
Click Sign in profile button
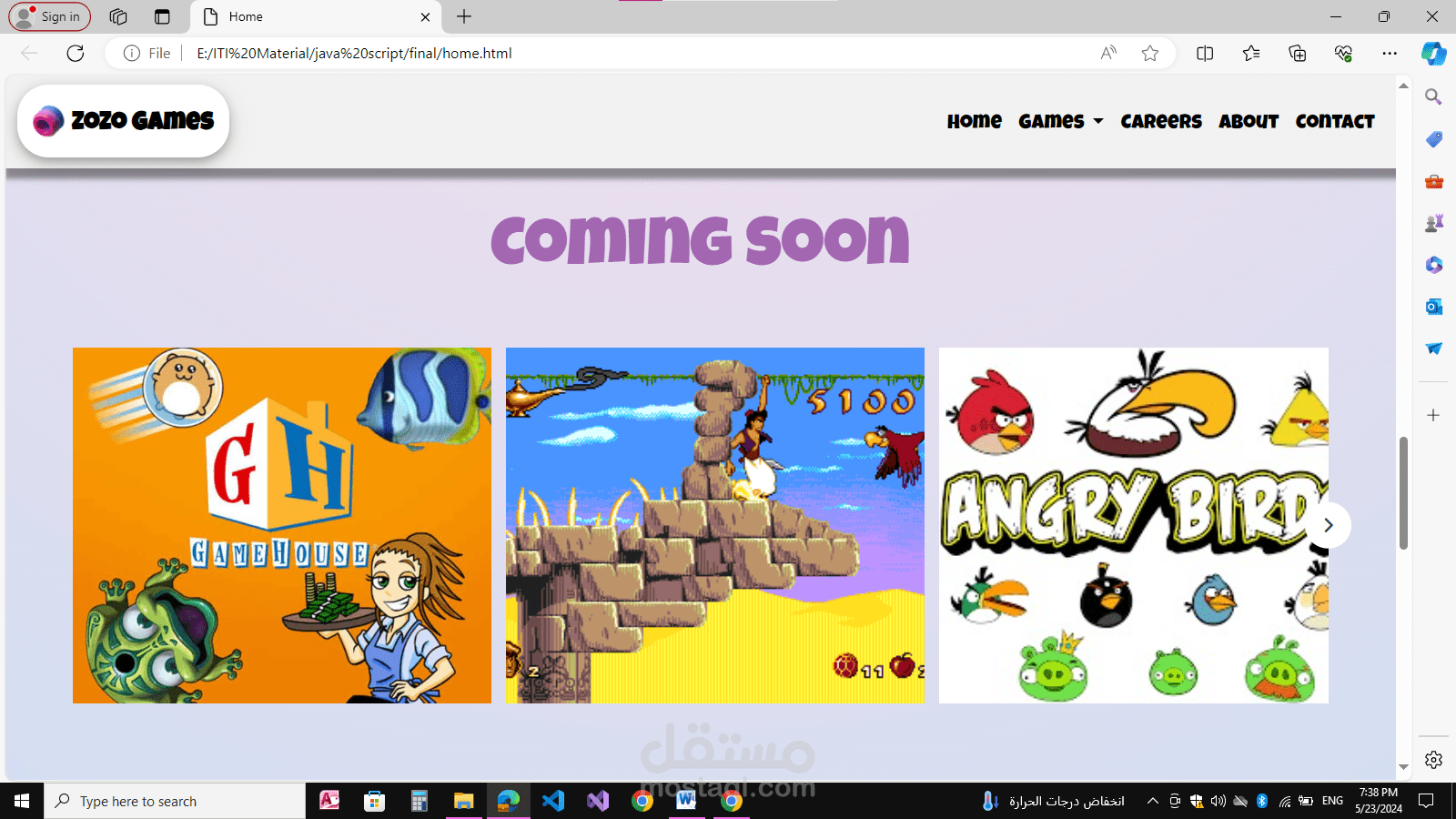click(50, 16)
